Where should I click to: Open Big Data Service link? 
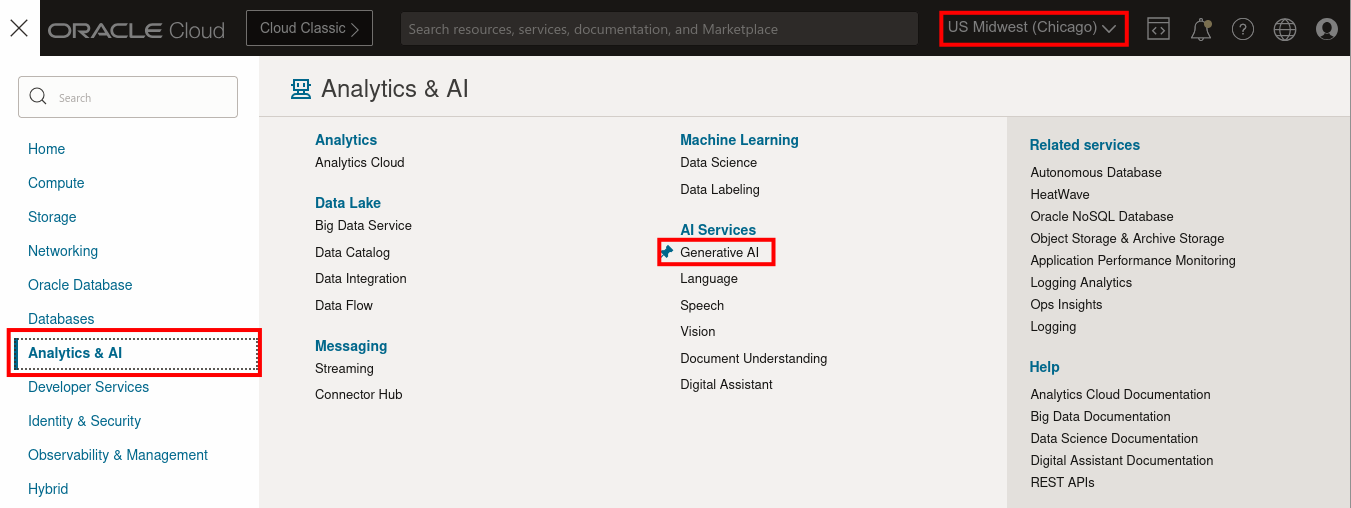coord(363,225)
